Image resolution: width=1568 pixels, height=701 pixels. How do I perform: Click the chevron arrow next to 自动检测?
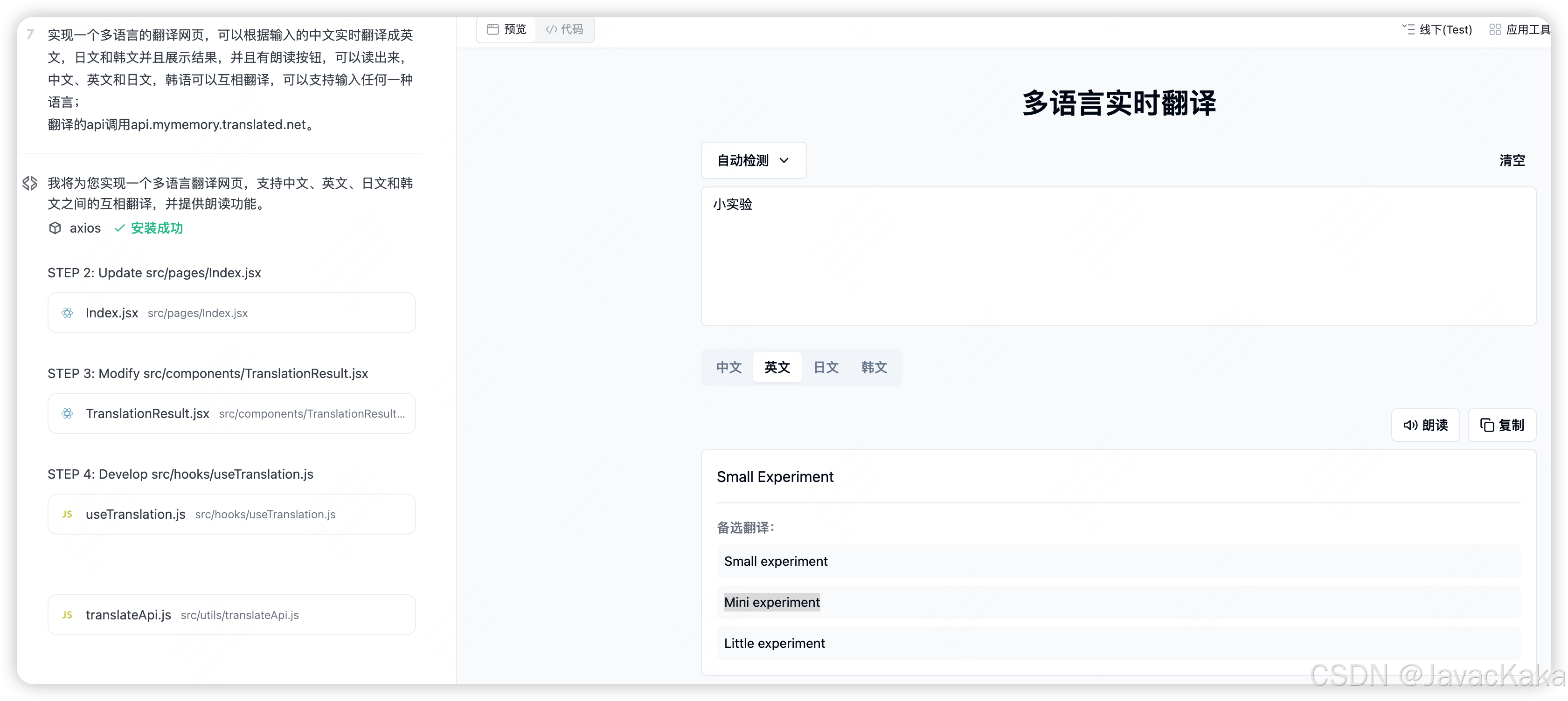coord(784,161)
